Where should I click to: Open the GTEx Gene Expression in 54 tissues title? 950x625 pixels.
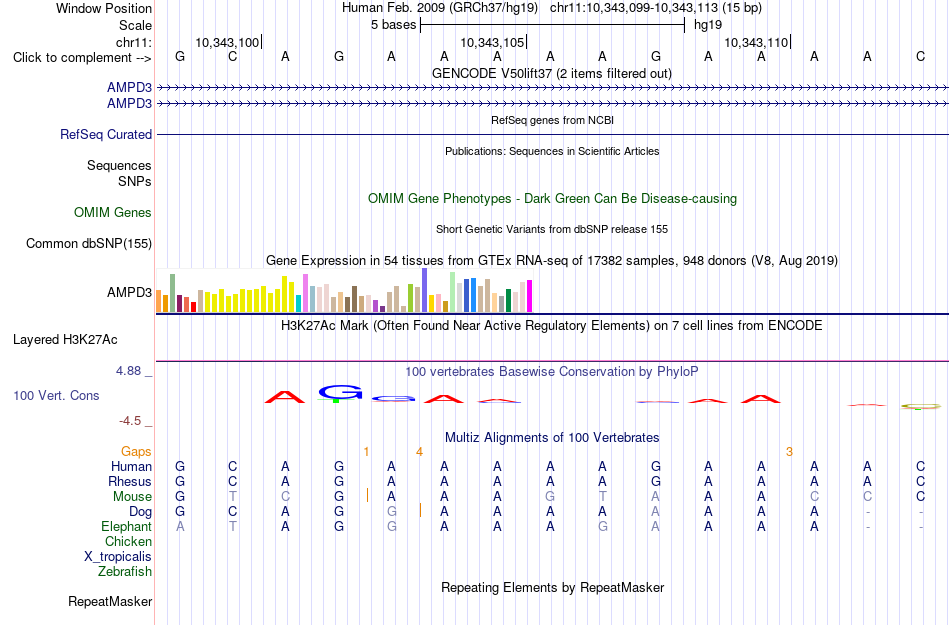(552, 260)
